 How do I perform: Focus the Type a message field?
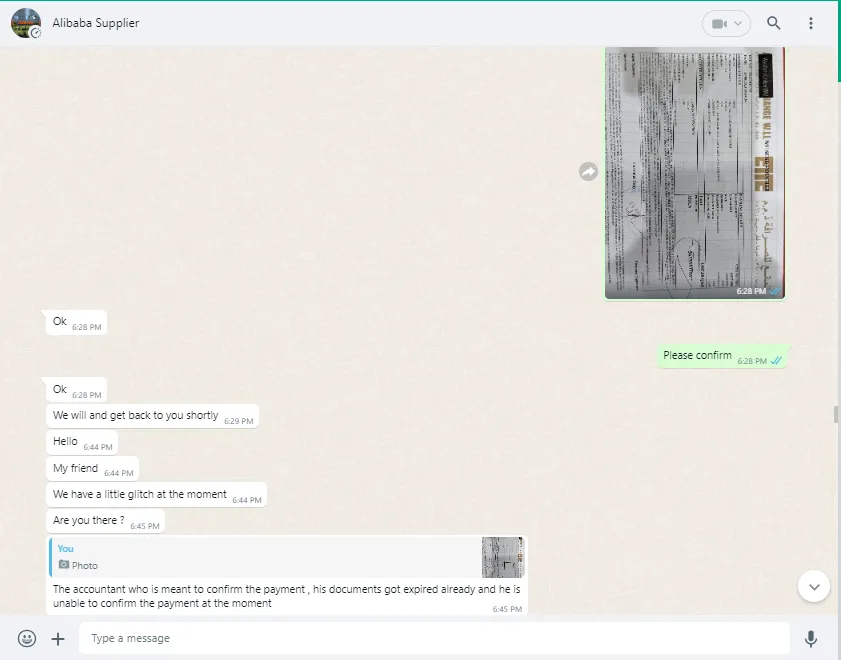point(434,638)
